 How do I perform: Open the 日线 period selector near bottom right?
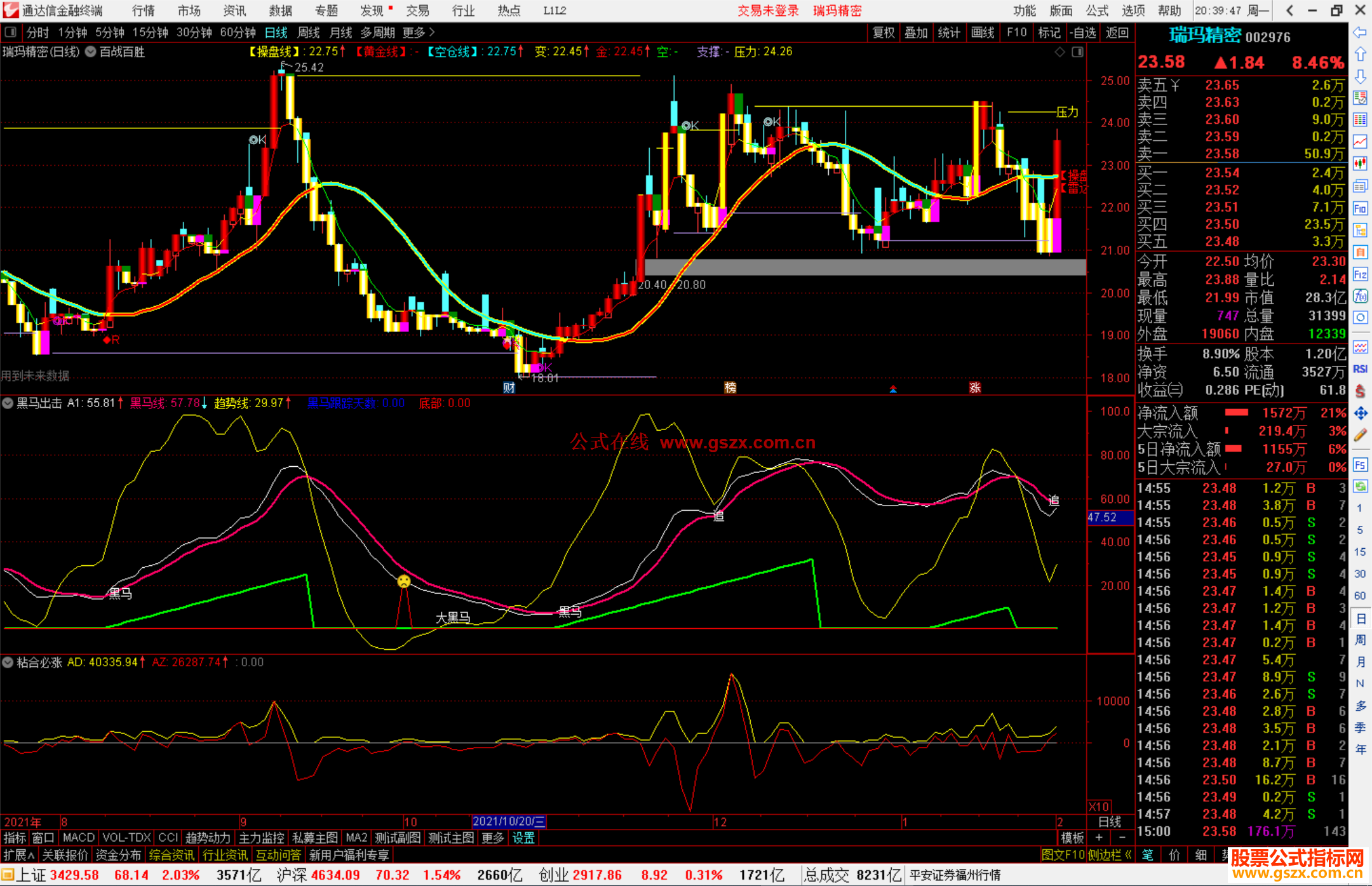[x=1110, y=822]
